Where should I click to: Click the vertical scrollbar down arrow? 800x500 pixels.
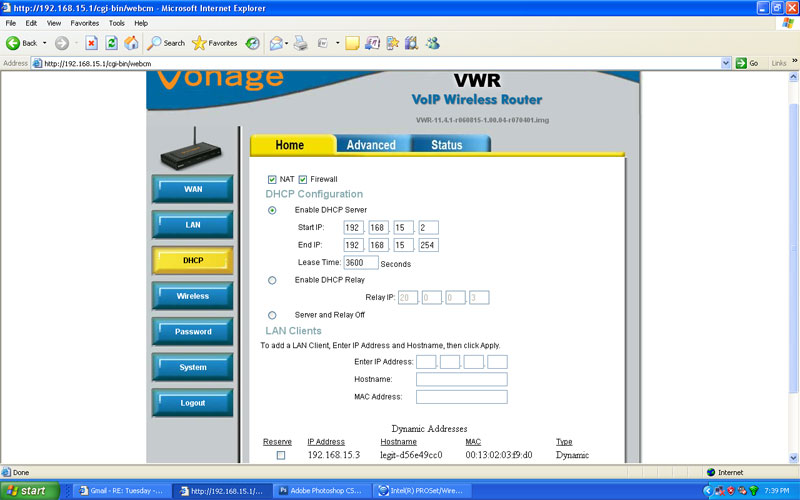tap(793, 458)
